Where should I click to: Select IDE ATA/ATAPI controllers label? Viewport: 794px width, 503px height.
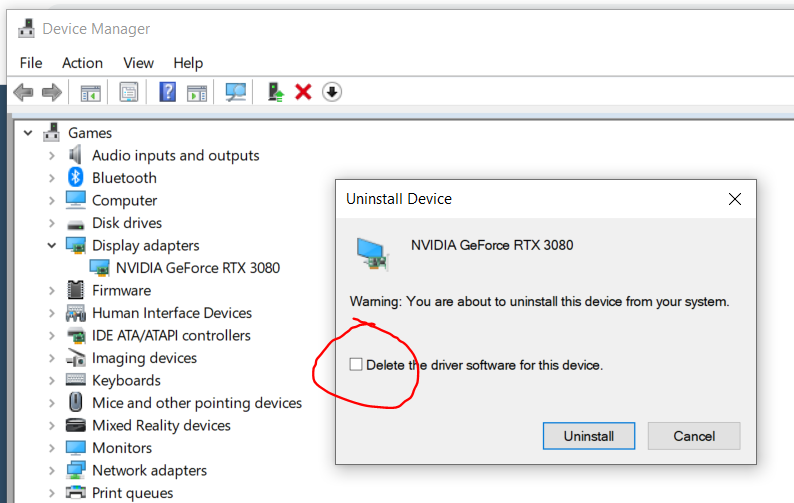coord(171,335)
